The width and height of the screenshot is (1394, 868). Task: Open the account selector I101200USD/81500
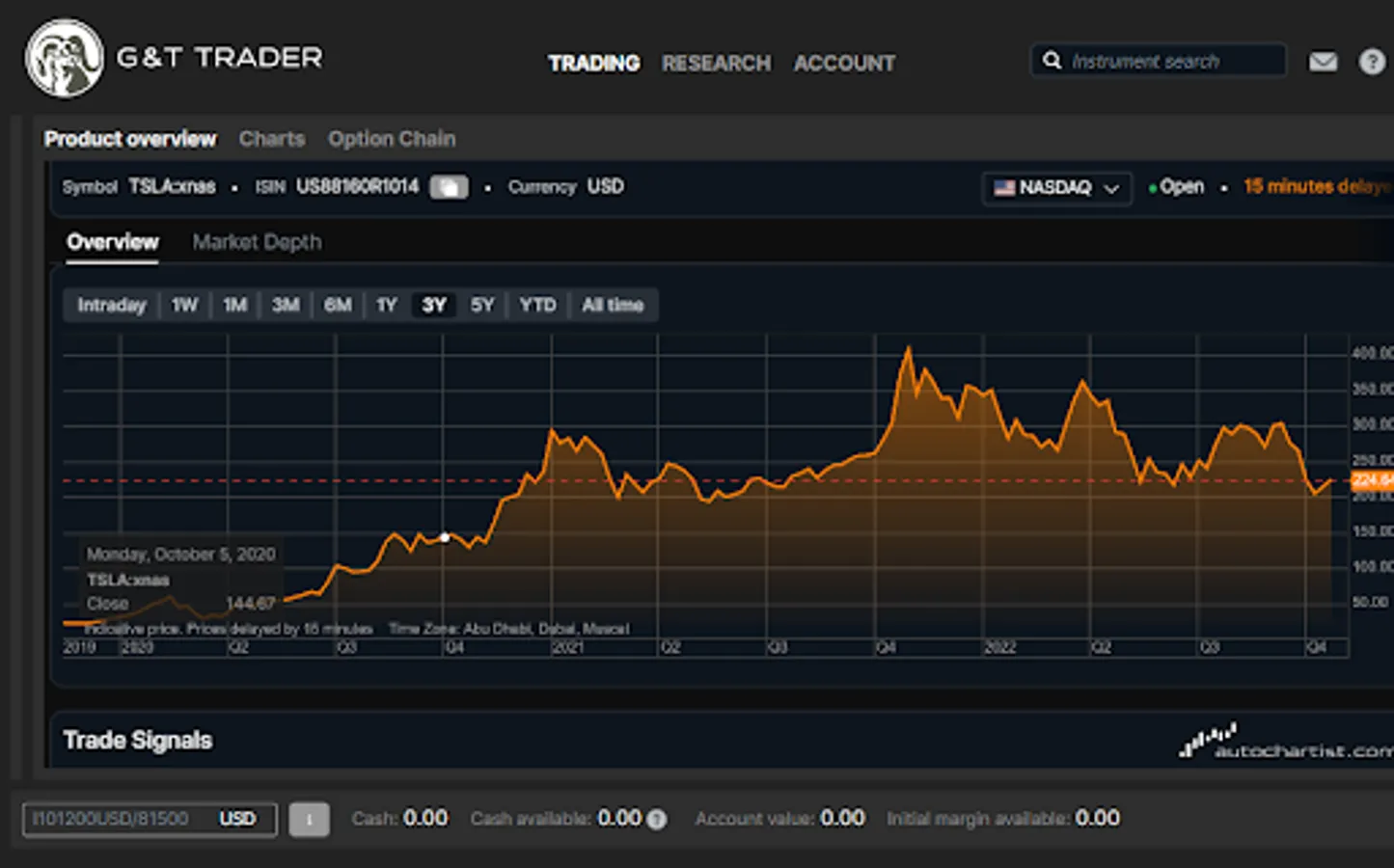coord(150,819)
